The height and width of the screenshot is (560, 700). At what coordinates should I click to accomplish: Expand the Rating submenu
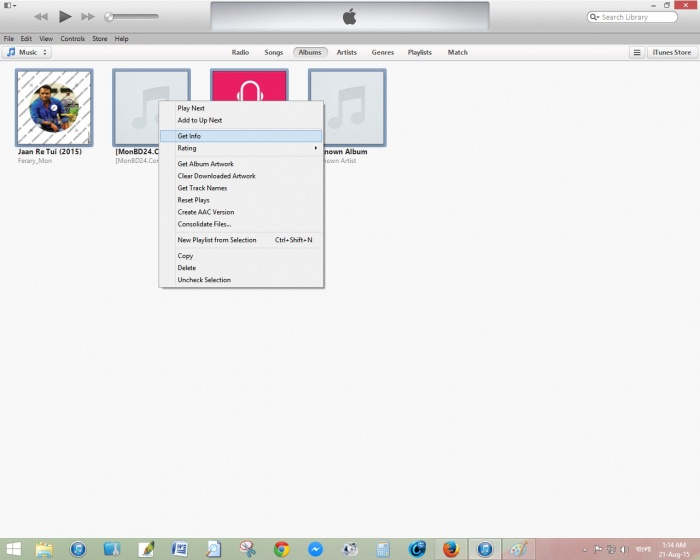[241, 148]
